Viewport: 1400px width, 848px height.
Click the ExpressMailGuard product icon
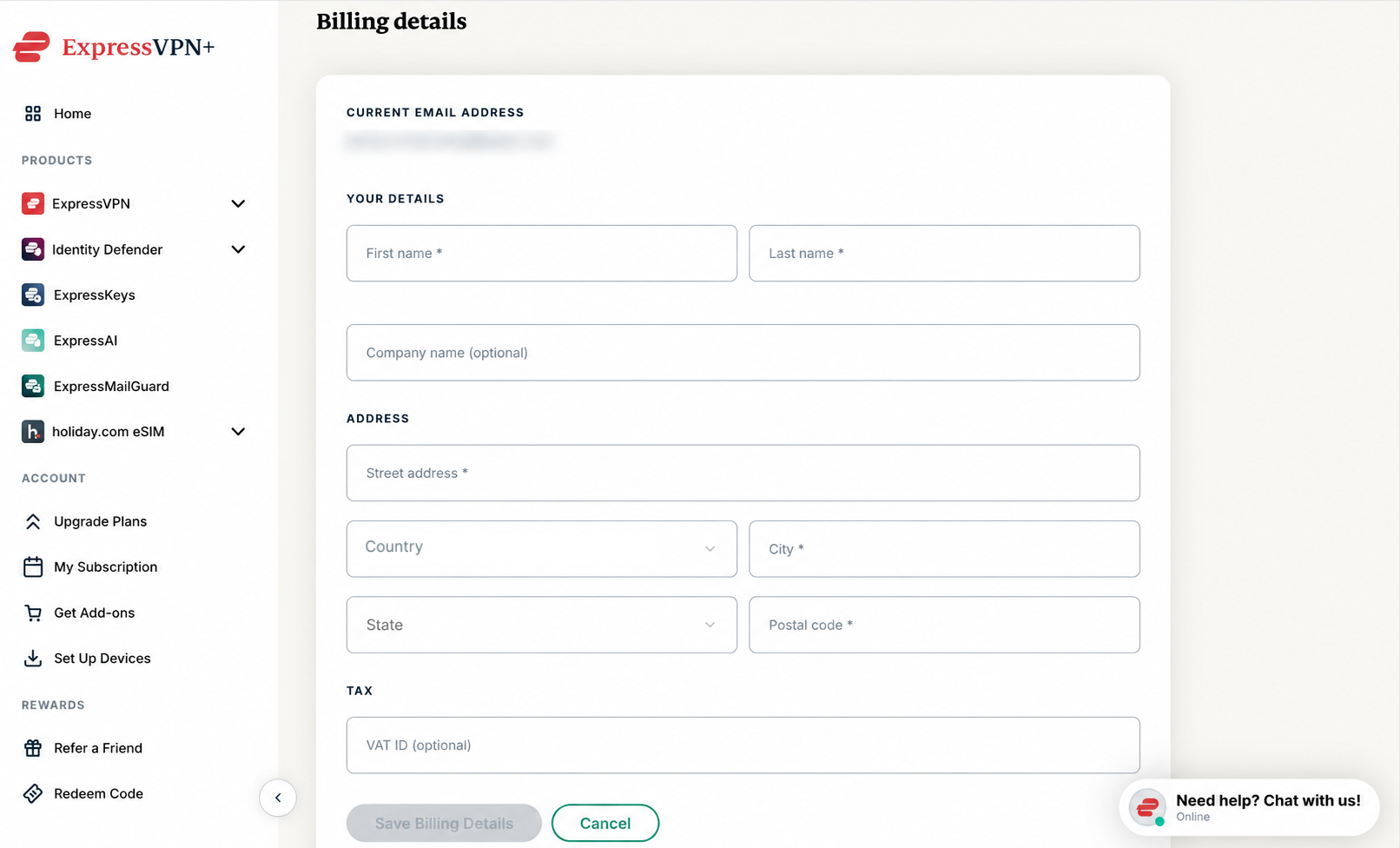(x=33, y=386)
